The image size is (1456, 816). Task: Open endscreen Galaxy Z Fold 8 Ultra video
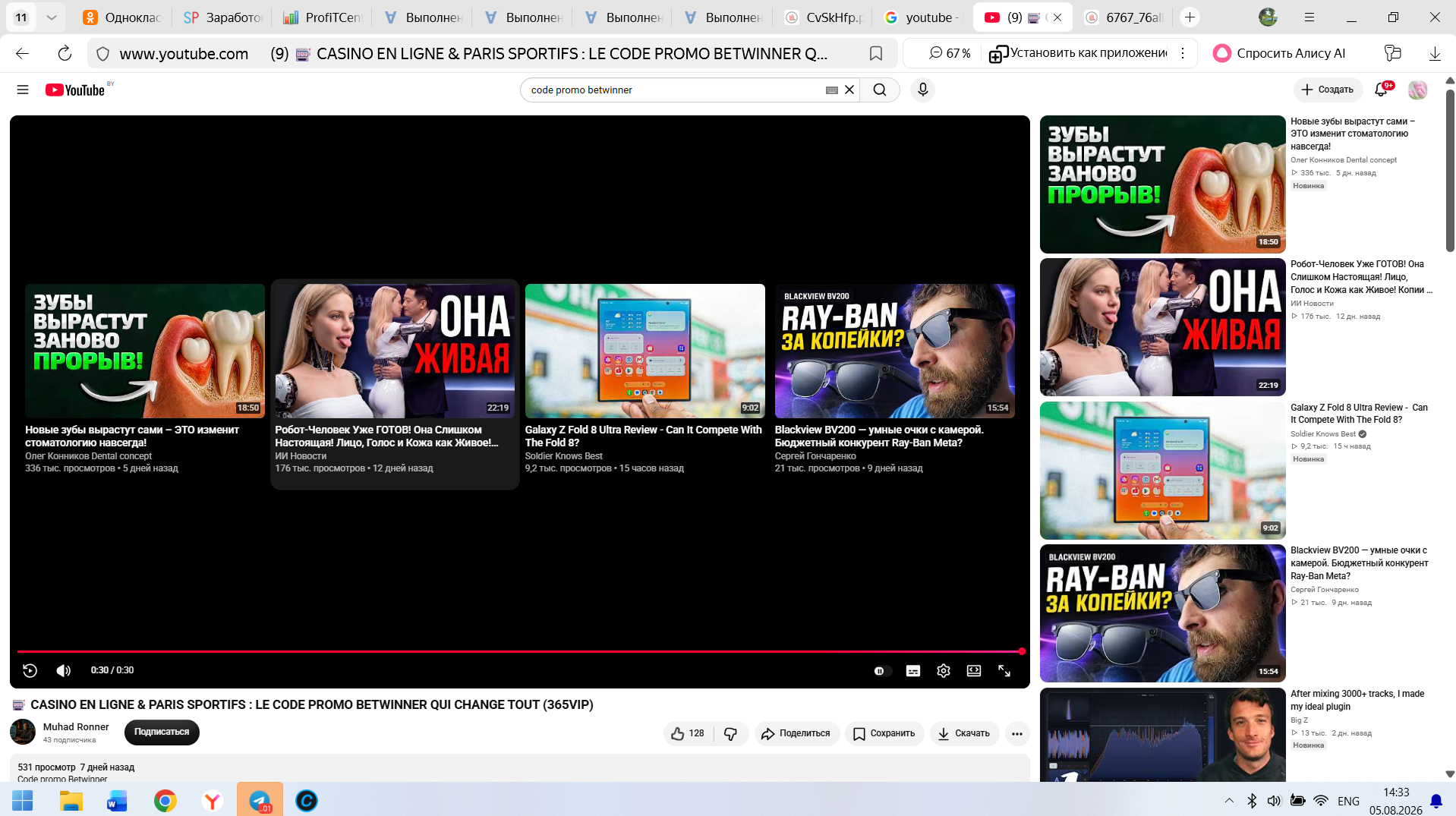tap(645, 351)
